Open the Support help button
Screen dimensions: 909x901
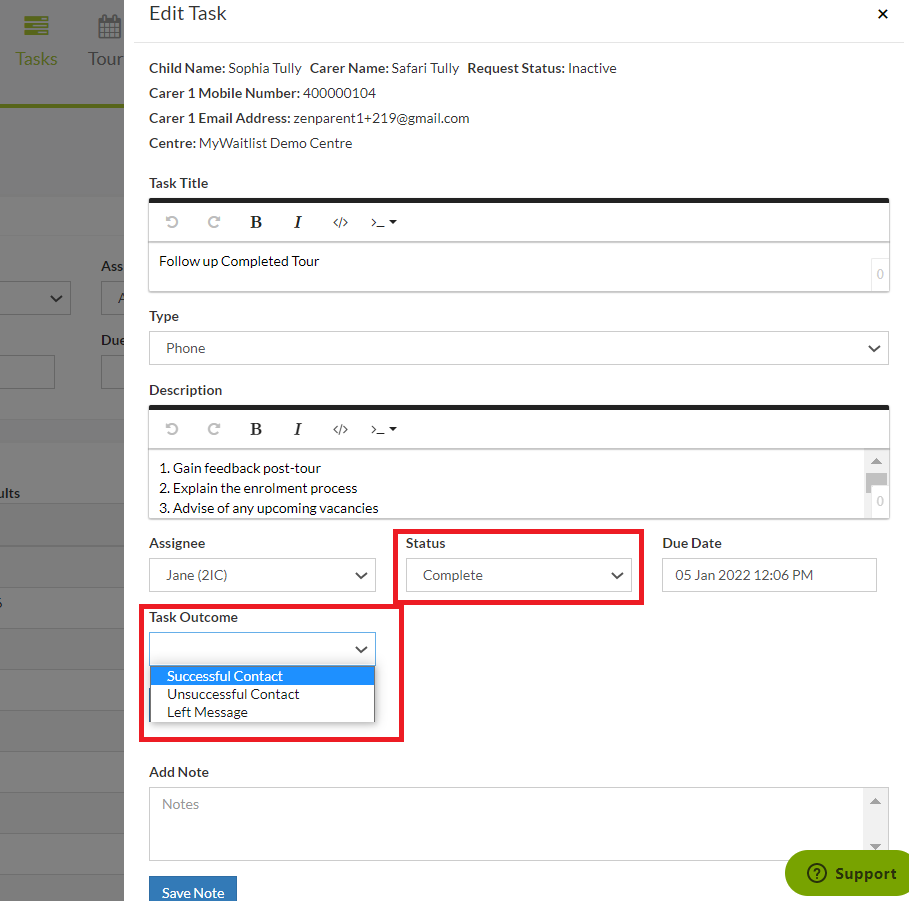(850, 873)
